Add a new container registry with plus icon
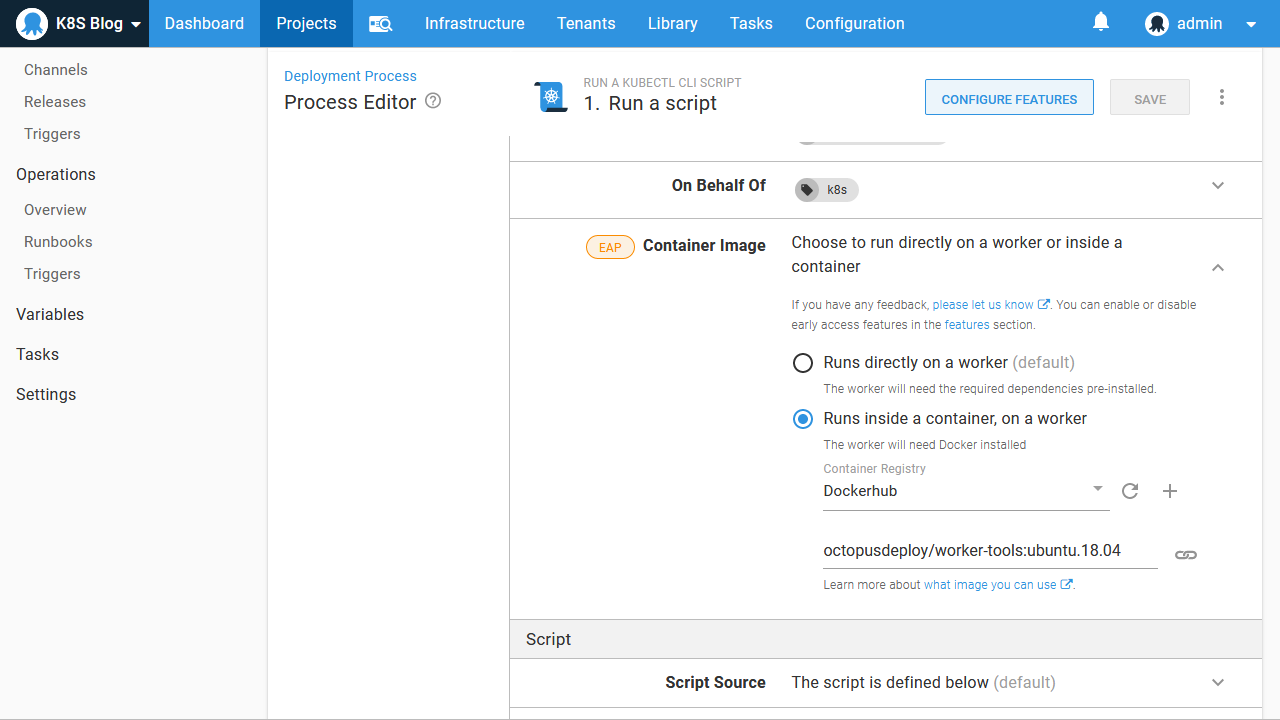 tap(1170, 491)
